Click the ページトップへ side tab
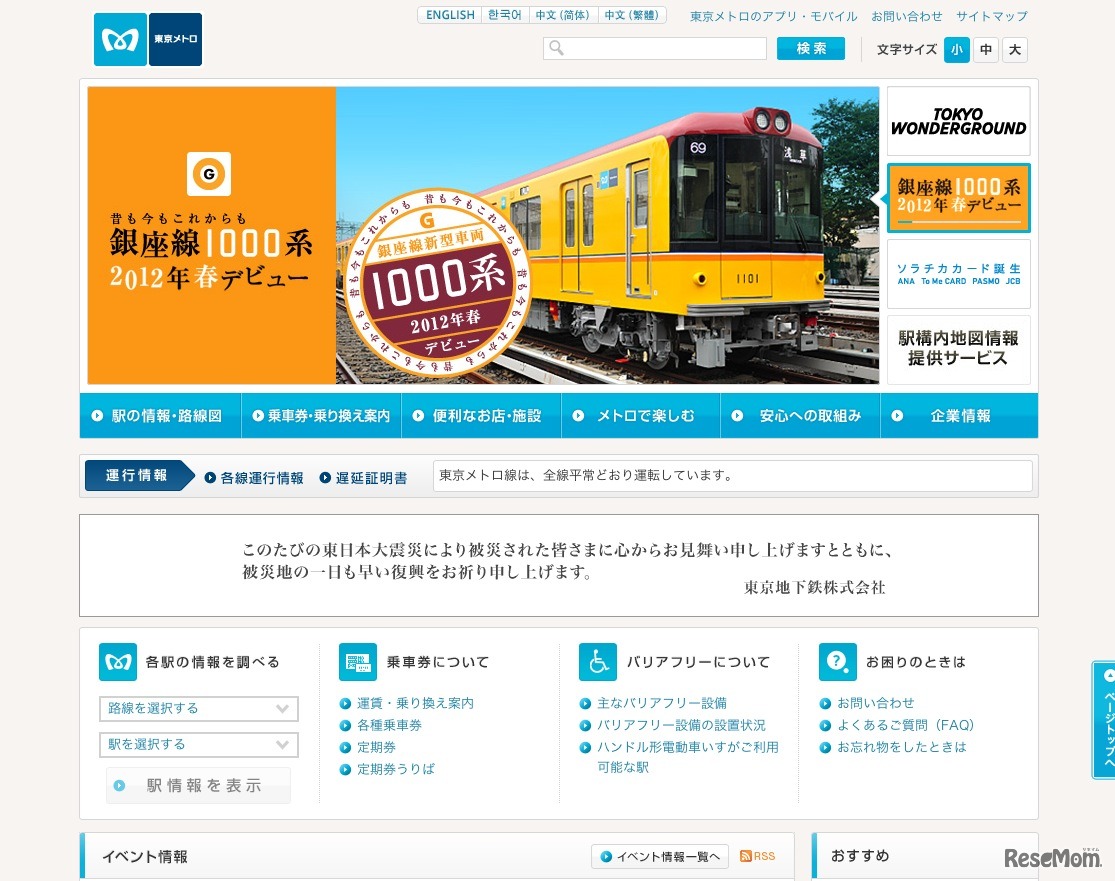 [1104, 720]
